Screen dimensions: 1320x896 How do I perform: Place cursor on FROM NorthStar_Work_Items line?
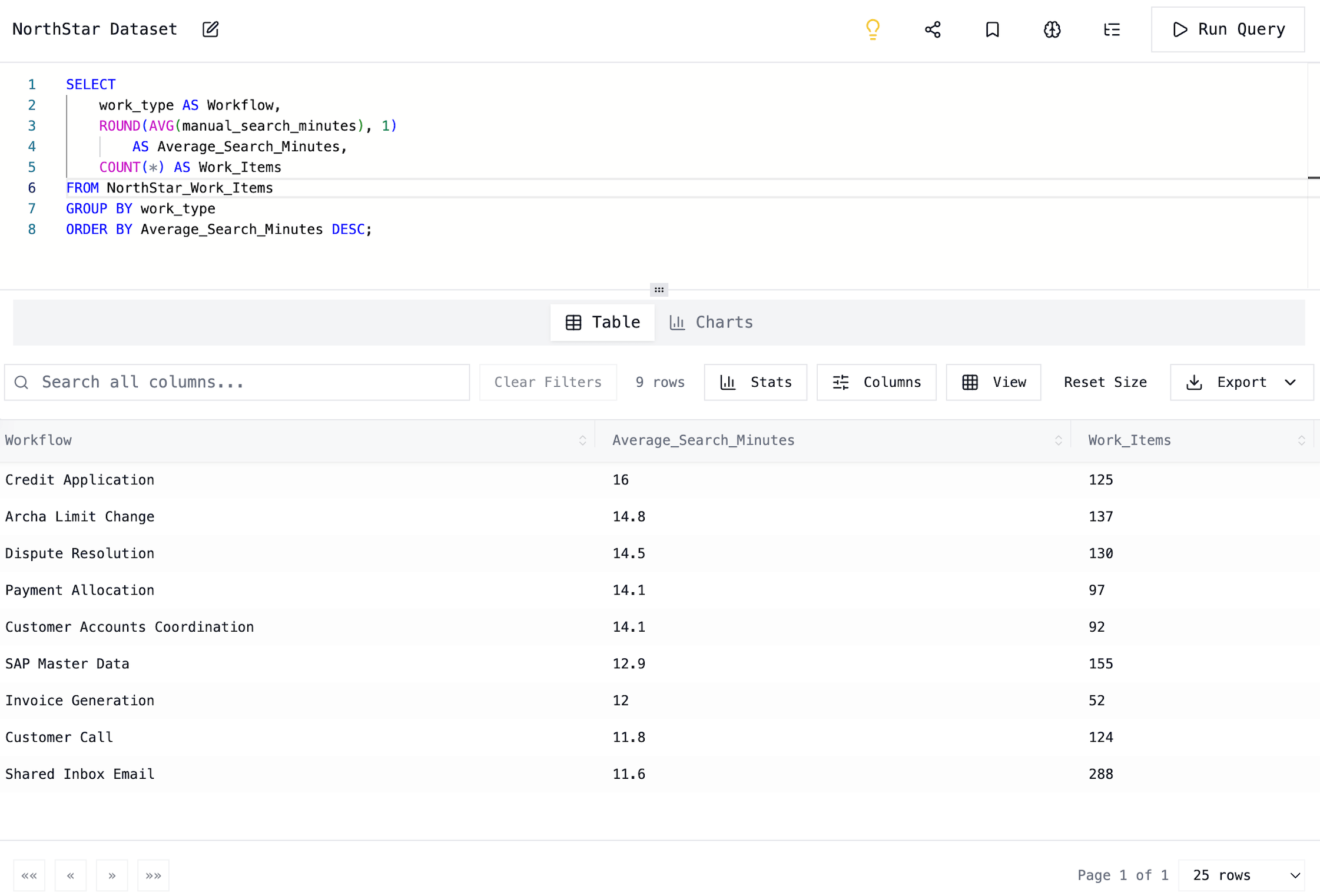tap(170, 188)
